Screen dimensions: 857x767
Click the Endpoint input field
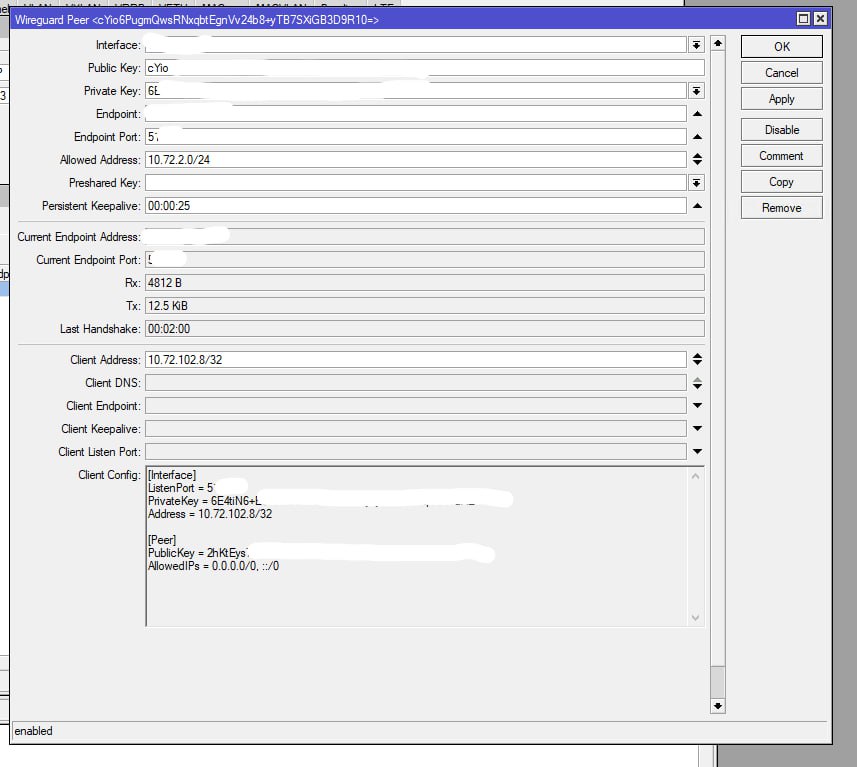tap(415, 114)
